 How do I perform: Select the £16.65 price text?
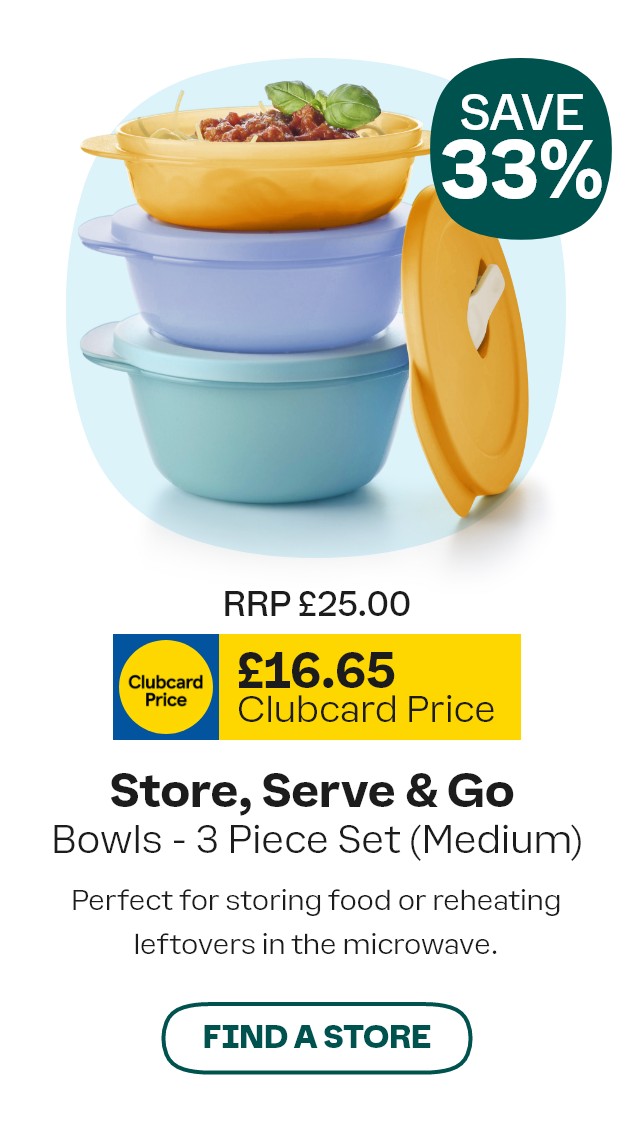[316, 670]
